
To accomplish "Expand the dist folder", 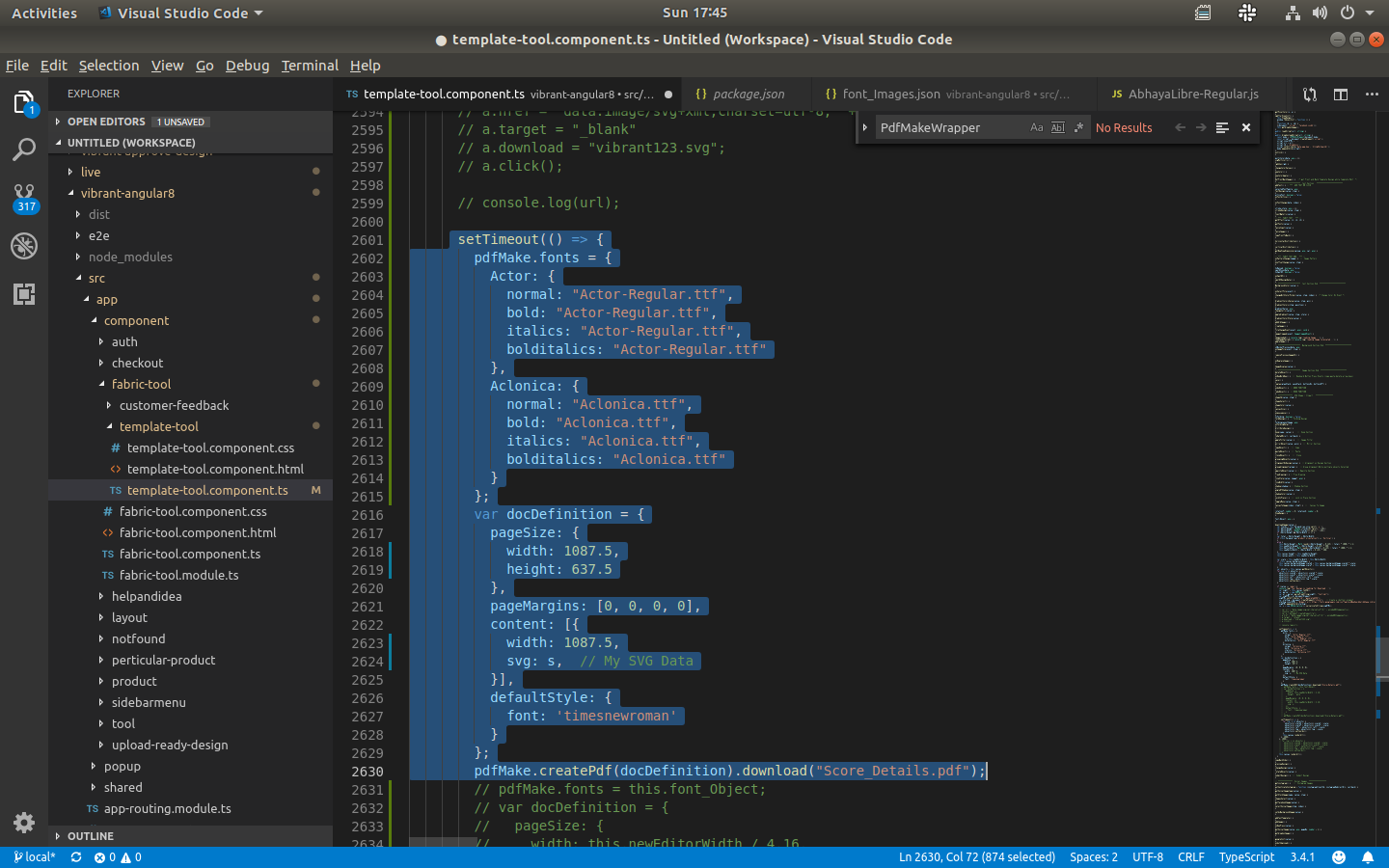I will (98, 214).
